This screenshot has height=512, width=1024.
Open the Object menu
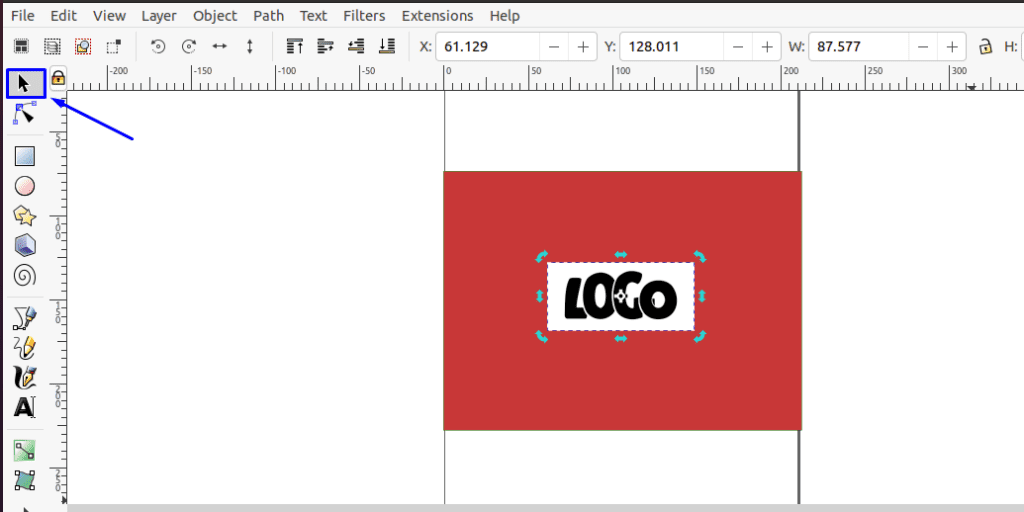click(215, 16)
